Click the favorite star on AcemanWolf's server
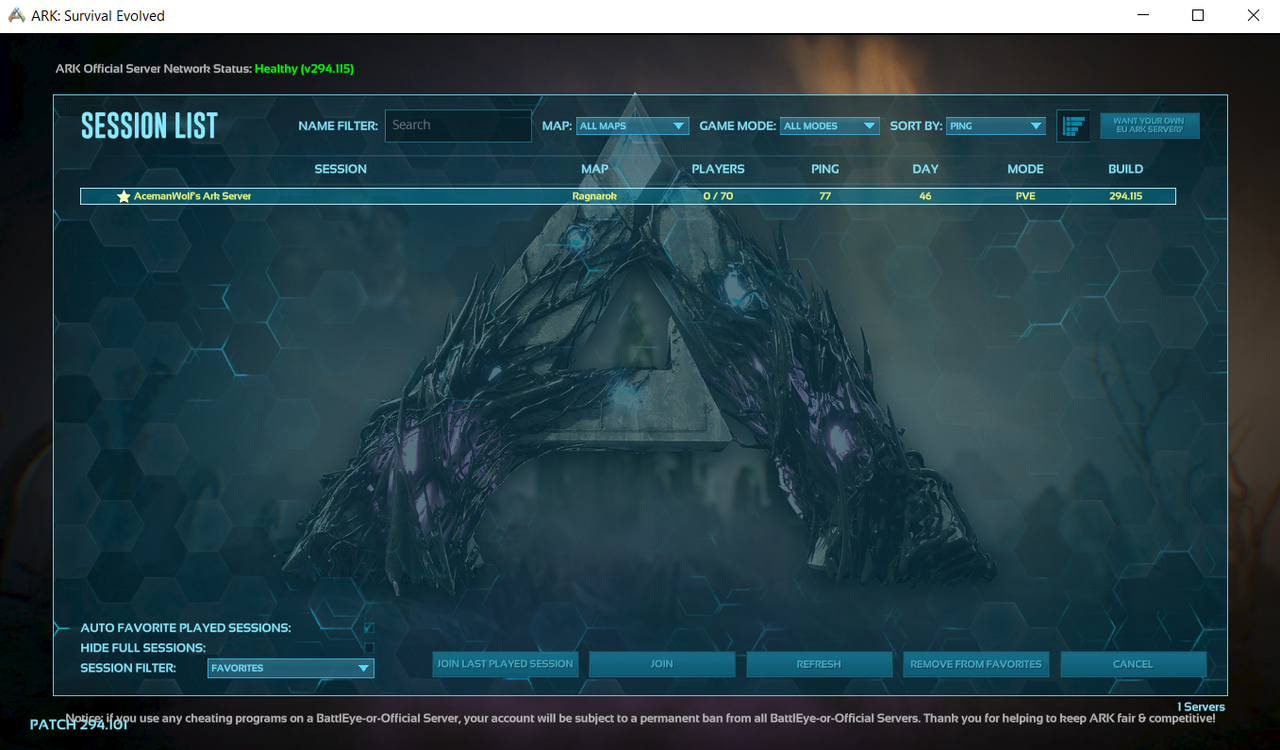The image size is (1280, 750). coord(124,197)
